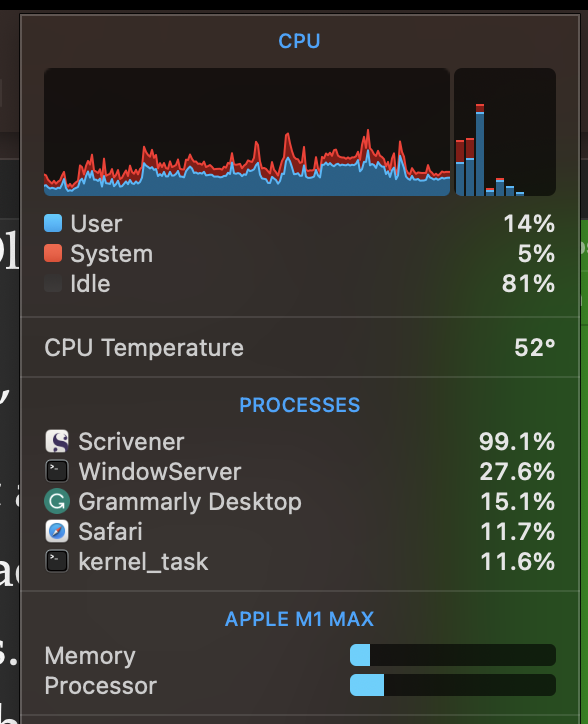
Task: Click the blue User legend square
Action: 53,223
